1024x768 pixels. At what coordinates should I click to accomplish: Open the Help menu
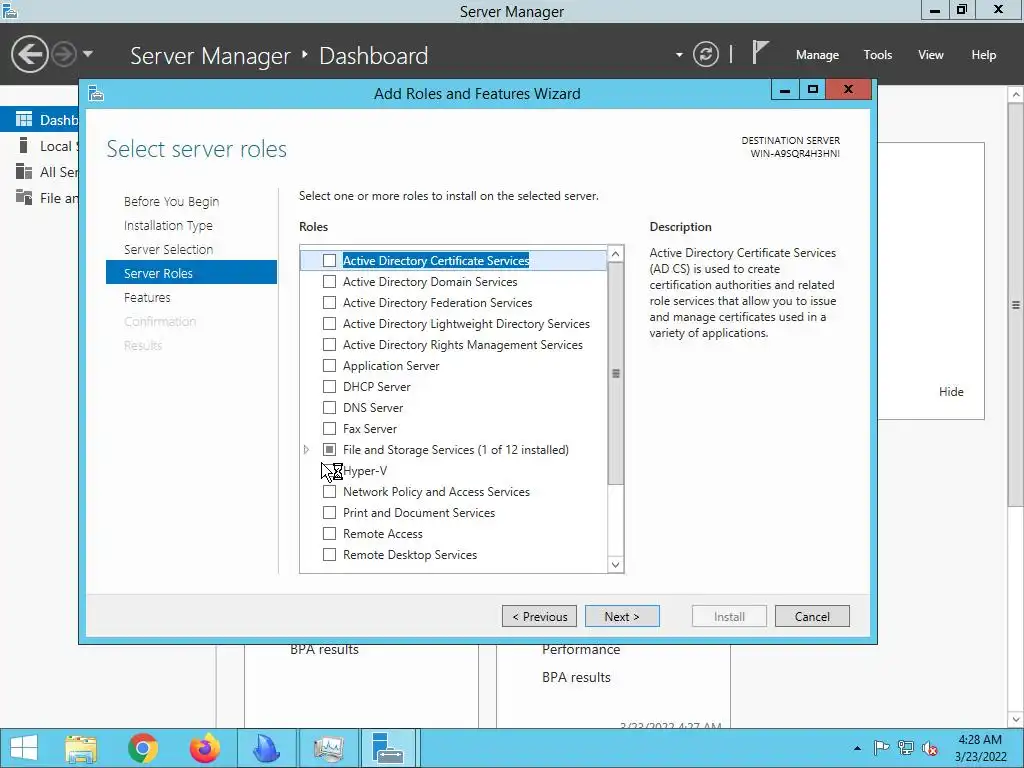click(984, 55)
